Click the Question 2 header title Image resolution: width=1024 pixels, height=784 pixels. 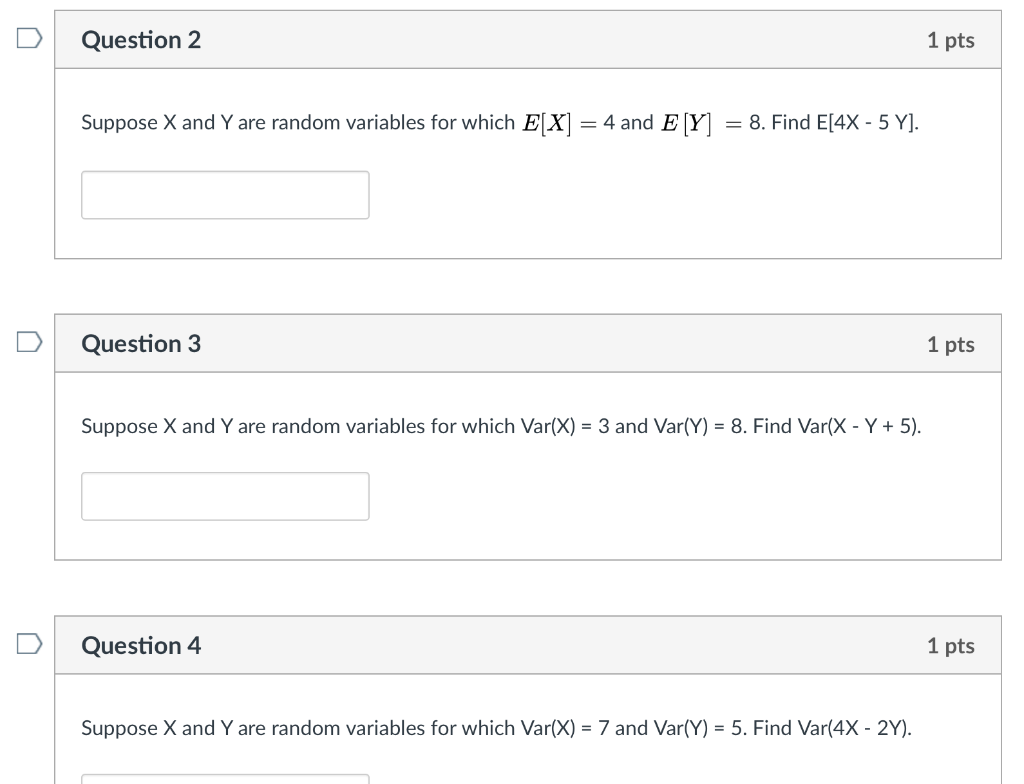(141, 40)
